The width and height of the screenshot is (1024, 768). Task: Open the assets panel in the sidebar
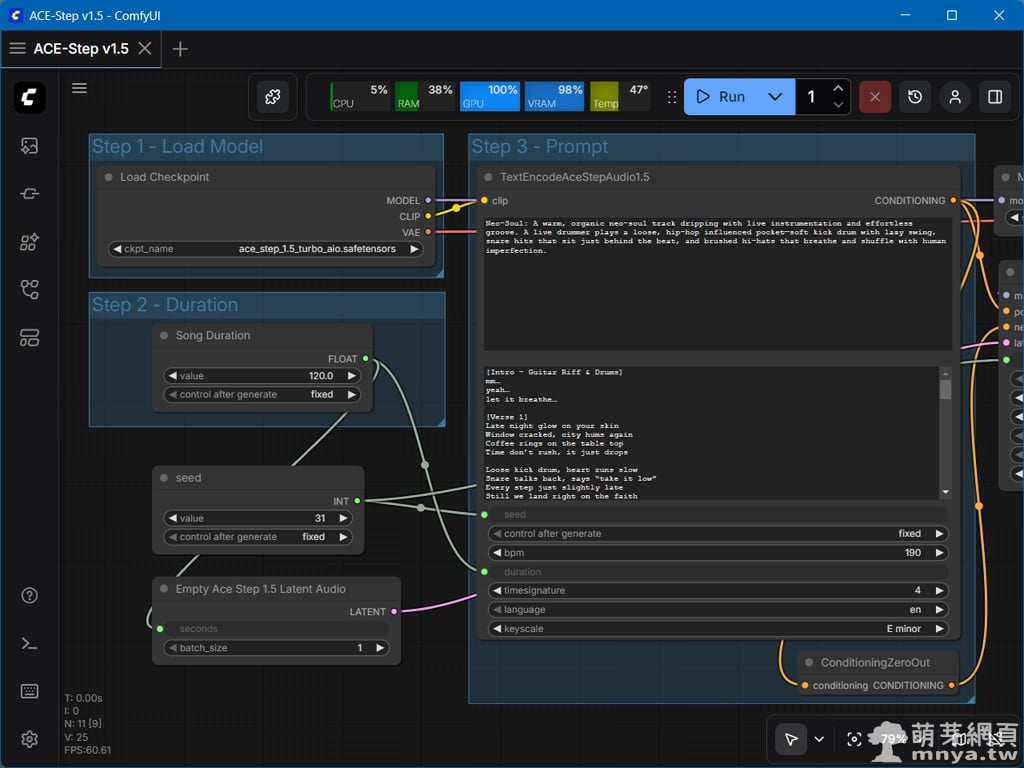(x=29, y=146)
